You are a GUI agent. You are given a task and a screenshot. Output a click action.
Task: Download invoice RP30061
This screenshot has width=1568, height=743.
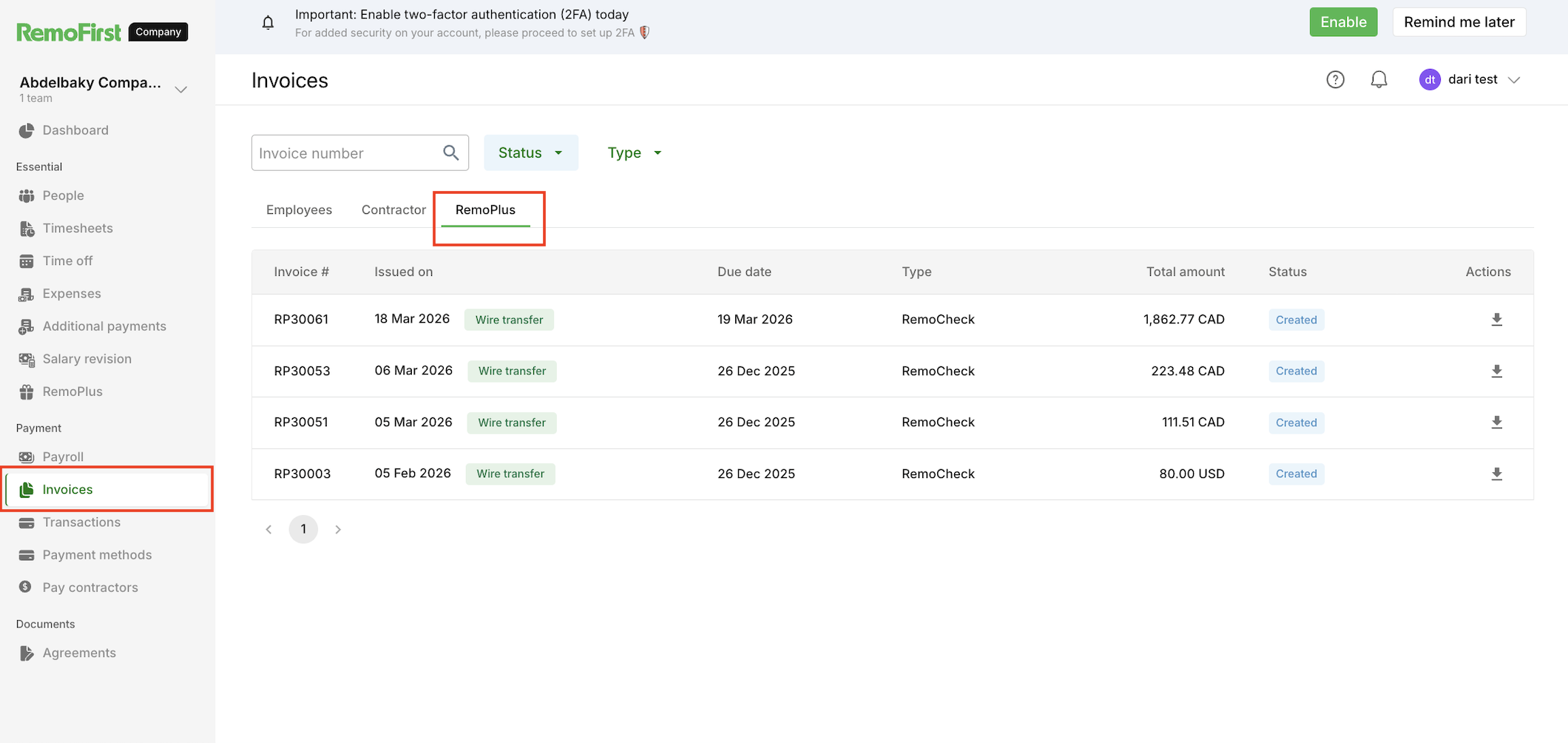1497,320
